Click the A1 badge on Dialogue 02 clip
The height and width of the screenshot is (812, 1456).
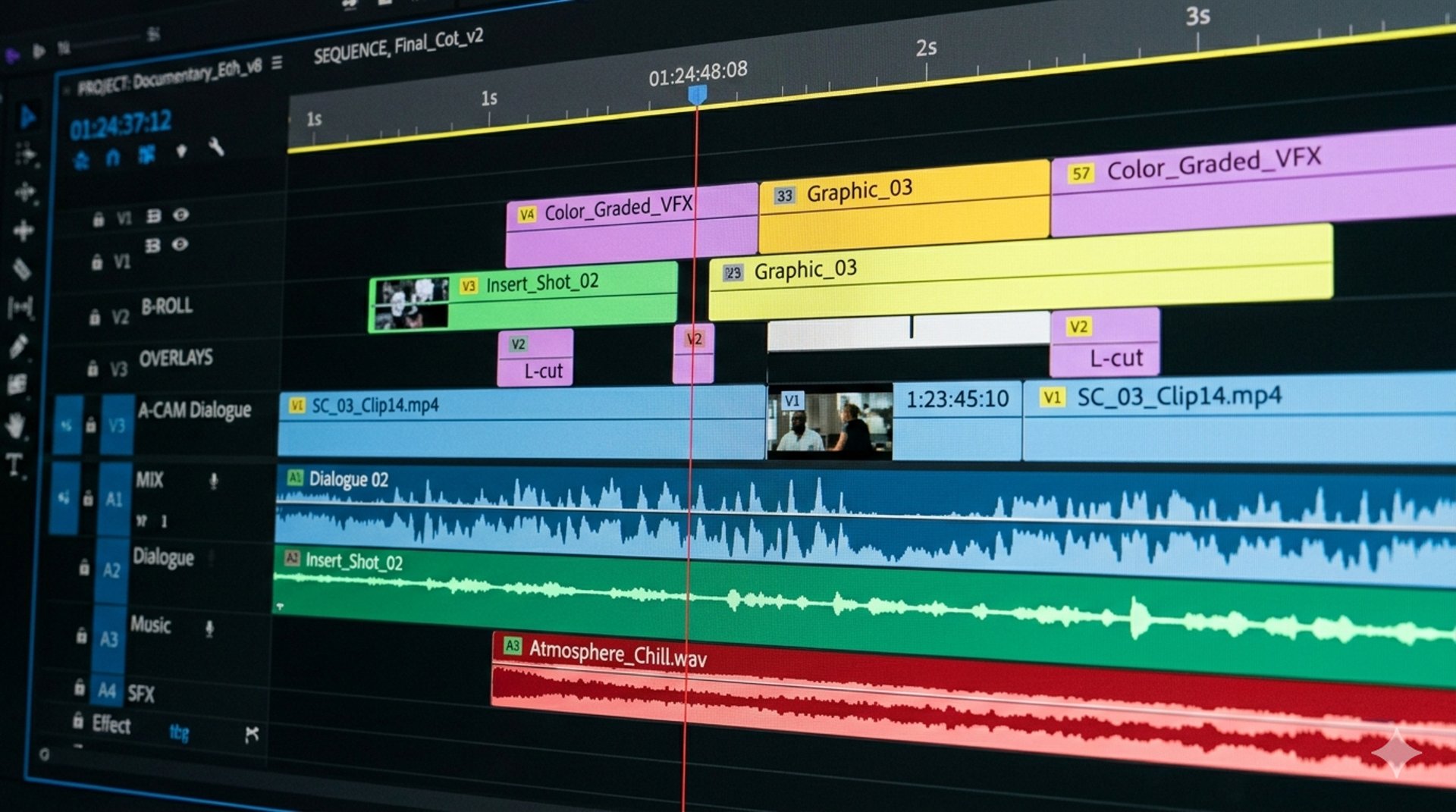[x=295, y=478]
